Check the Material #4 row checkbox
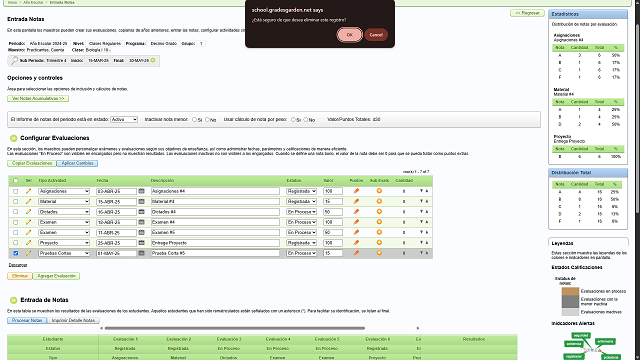The height and width of the screenshot is (360, 640). click(16, 201)
